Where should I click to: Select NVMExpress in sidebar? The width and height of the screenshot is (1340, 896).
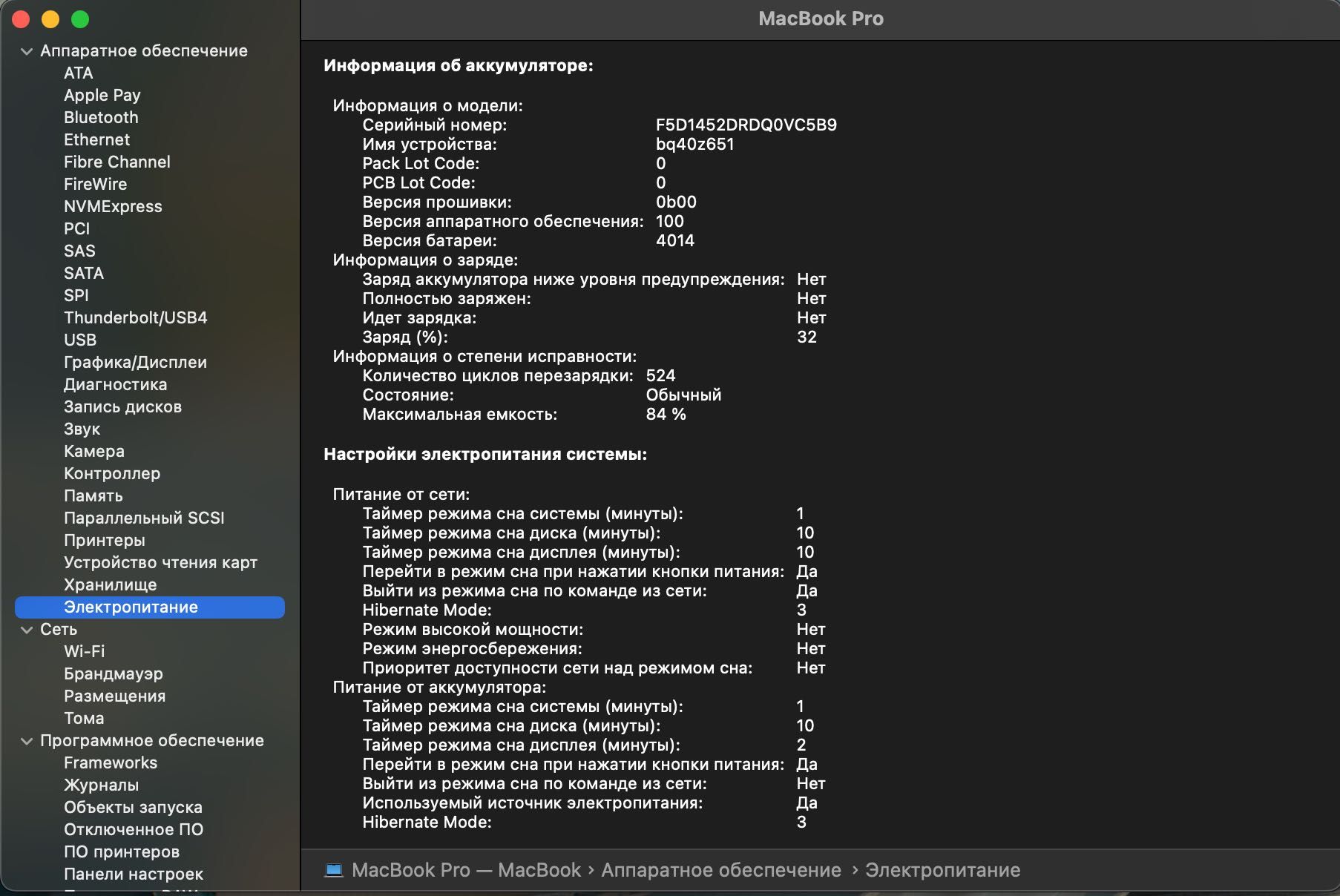[x=113, y=206]
